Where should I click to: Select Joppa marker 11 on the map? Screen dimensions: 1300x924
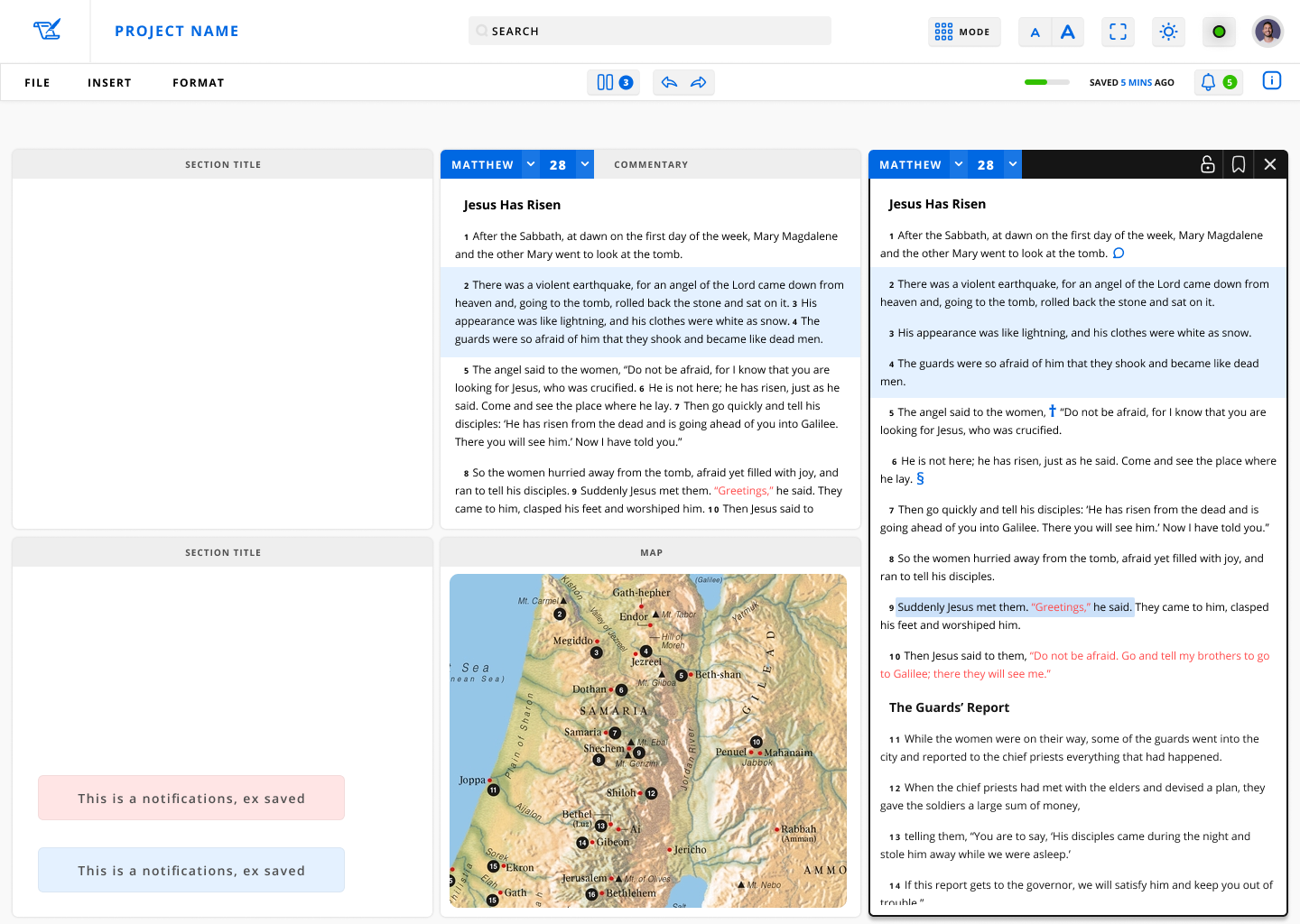pos(493,790)
